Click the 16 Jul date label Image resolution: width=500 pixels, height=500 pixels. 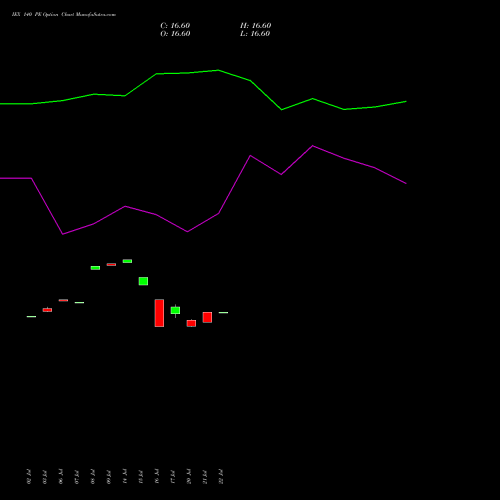coord(157,477)
